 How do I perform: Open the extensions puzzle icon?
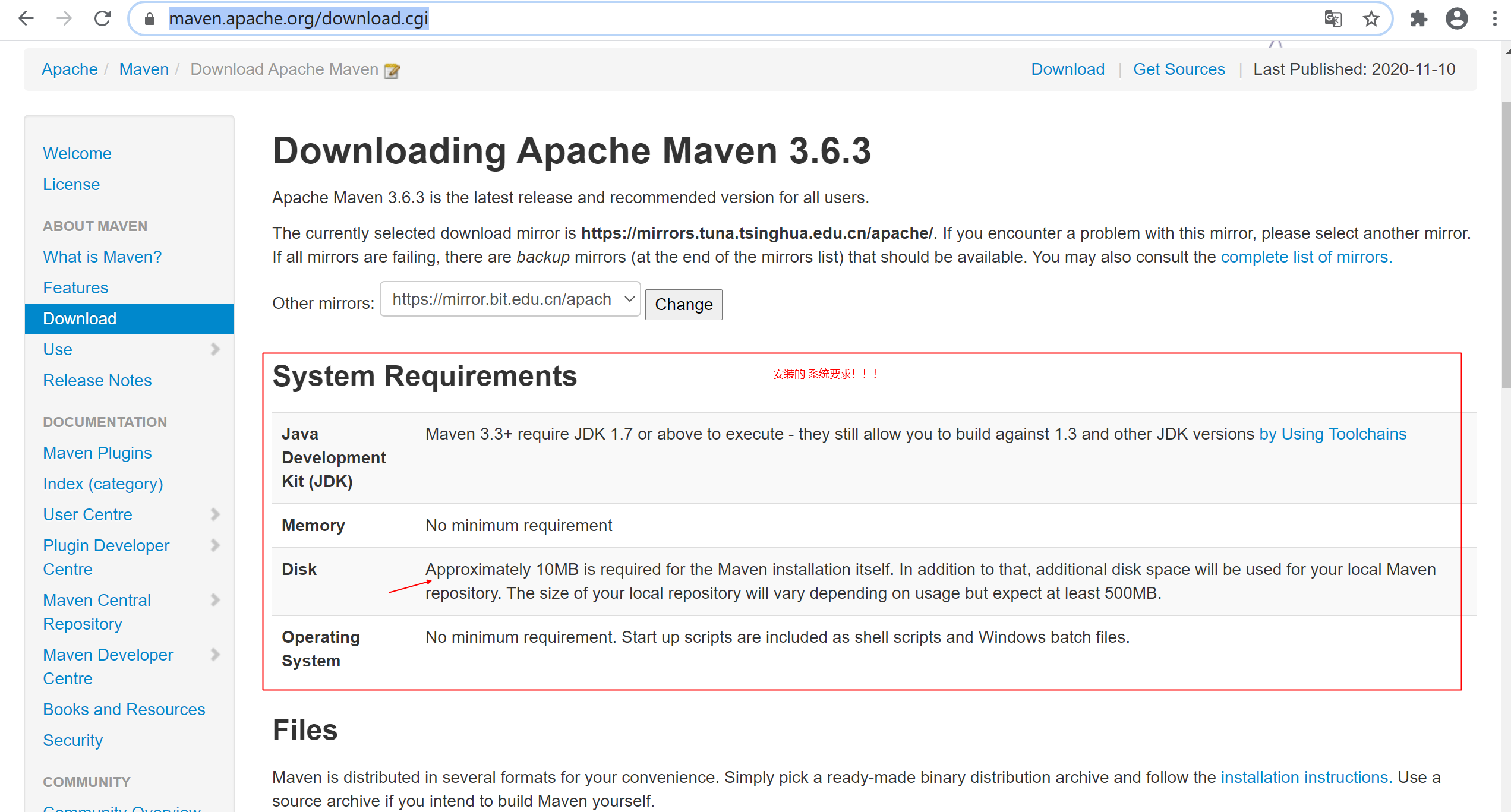[1419, 19]
